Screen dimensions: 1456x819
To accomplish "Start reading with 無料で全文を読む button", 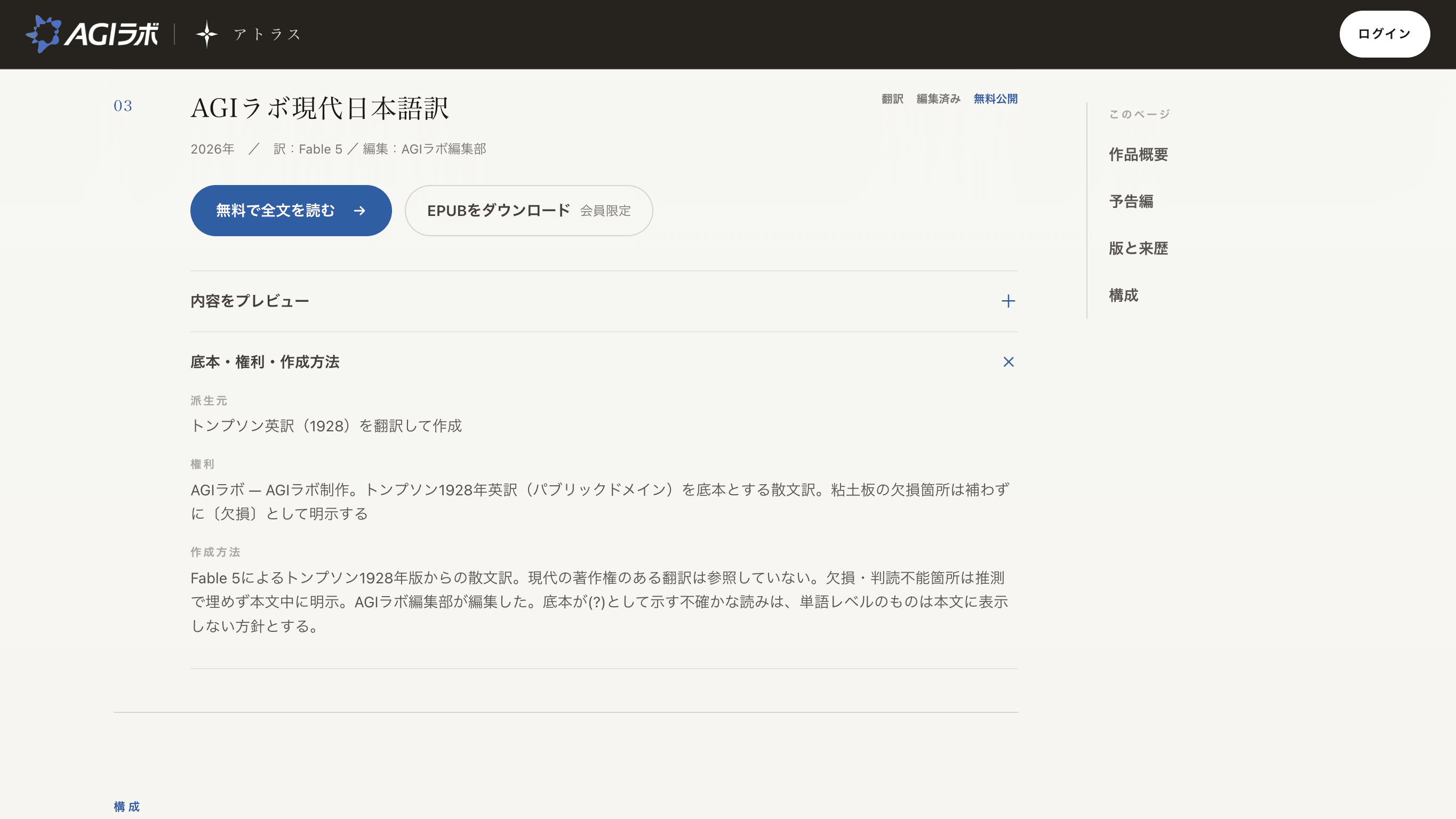I will [291, 210].
